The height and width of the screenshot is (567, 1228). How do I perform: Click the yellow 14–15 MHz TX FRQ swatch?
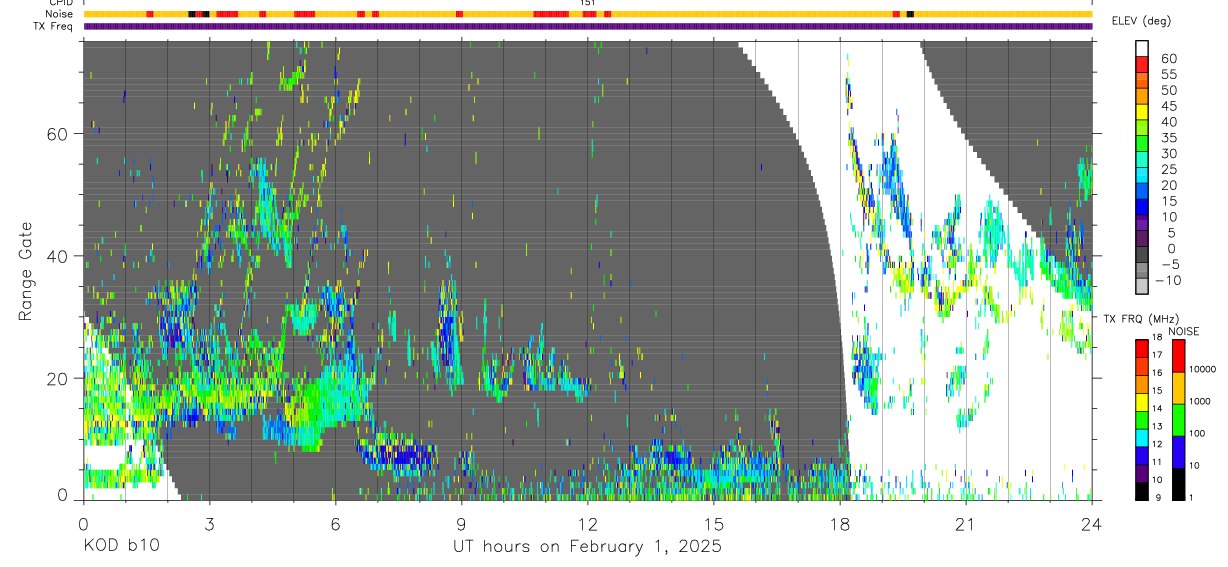coord(1142,402)
